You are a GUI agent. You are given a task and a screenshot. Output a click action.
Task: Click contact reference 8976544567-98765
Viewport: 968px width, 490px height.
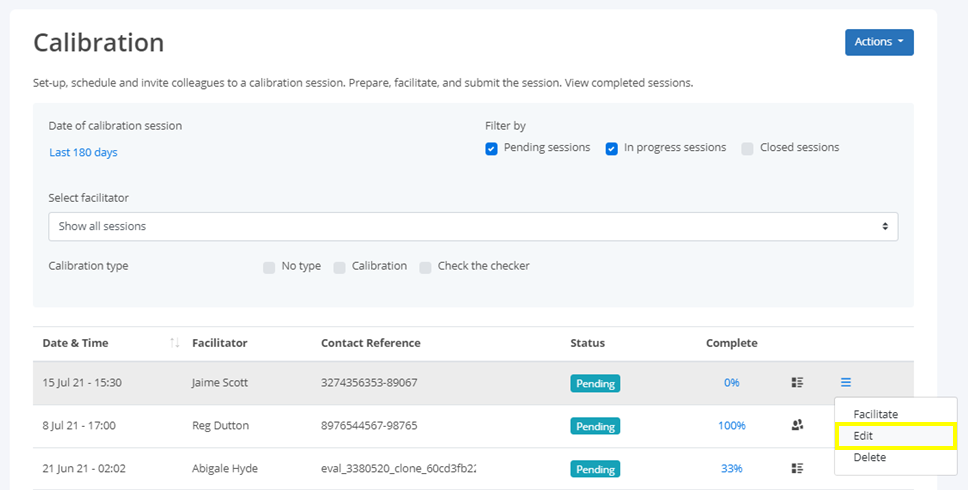369,426
